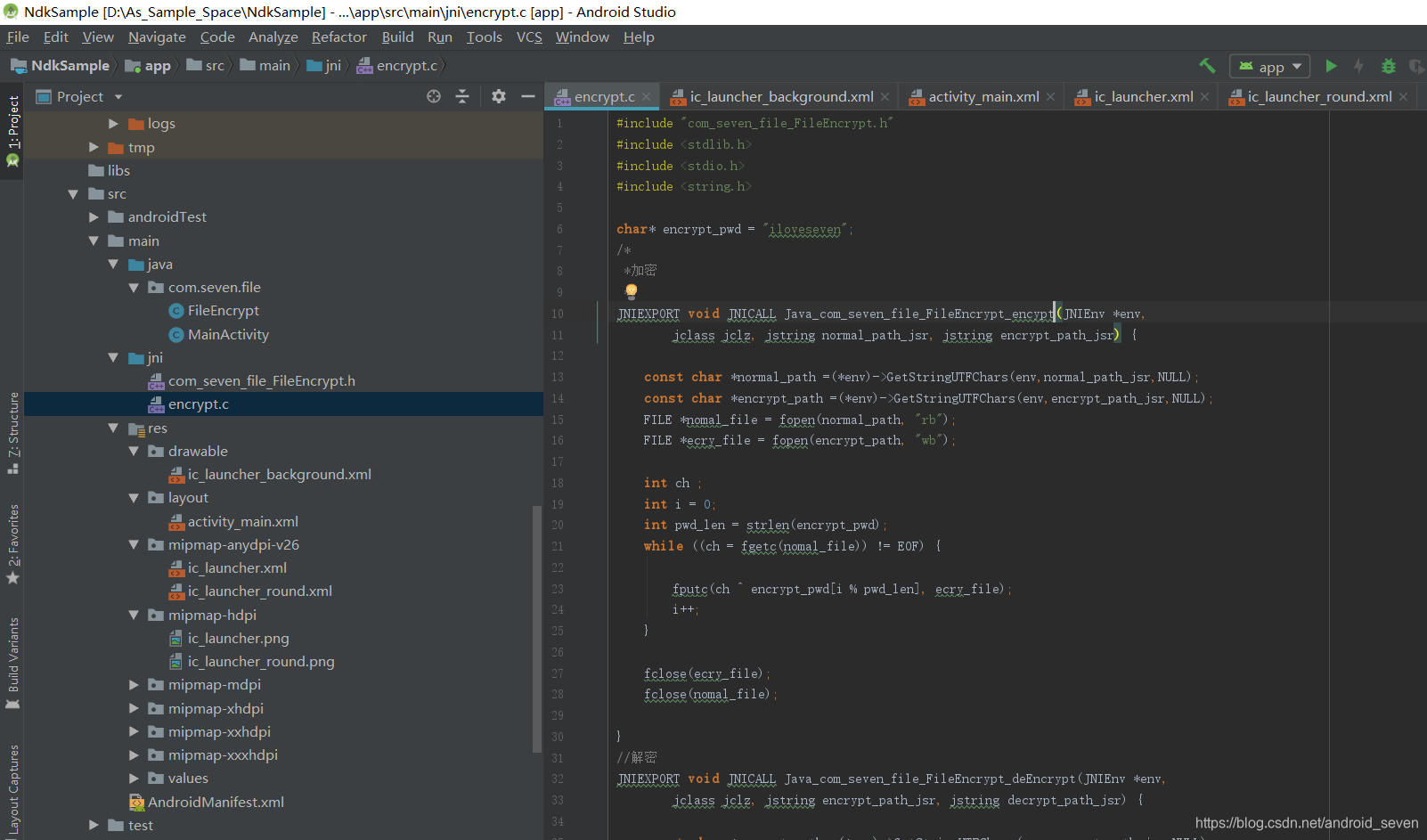The width and height of the screenshot is (1427, 840).
Task: Collapse the com.seven.file package
Action: (134, 287)
